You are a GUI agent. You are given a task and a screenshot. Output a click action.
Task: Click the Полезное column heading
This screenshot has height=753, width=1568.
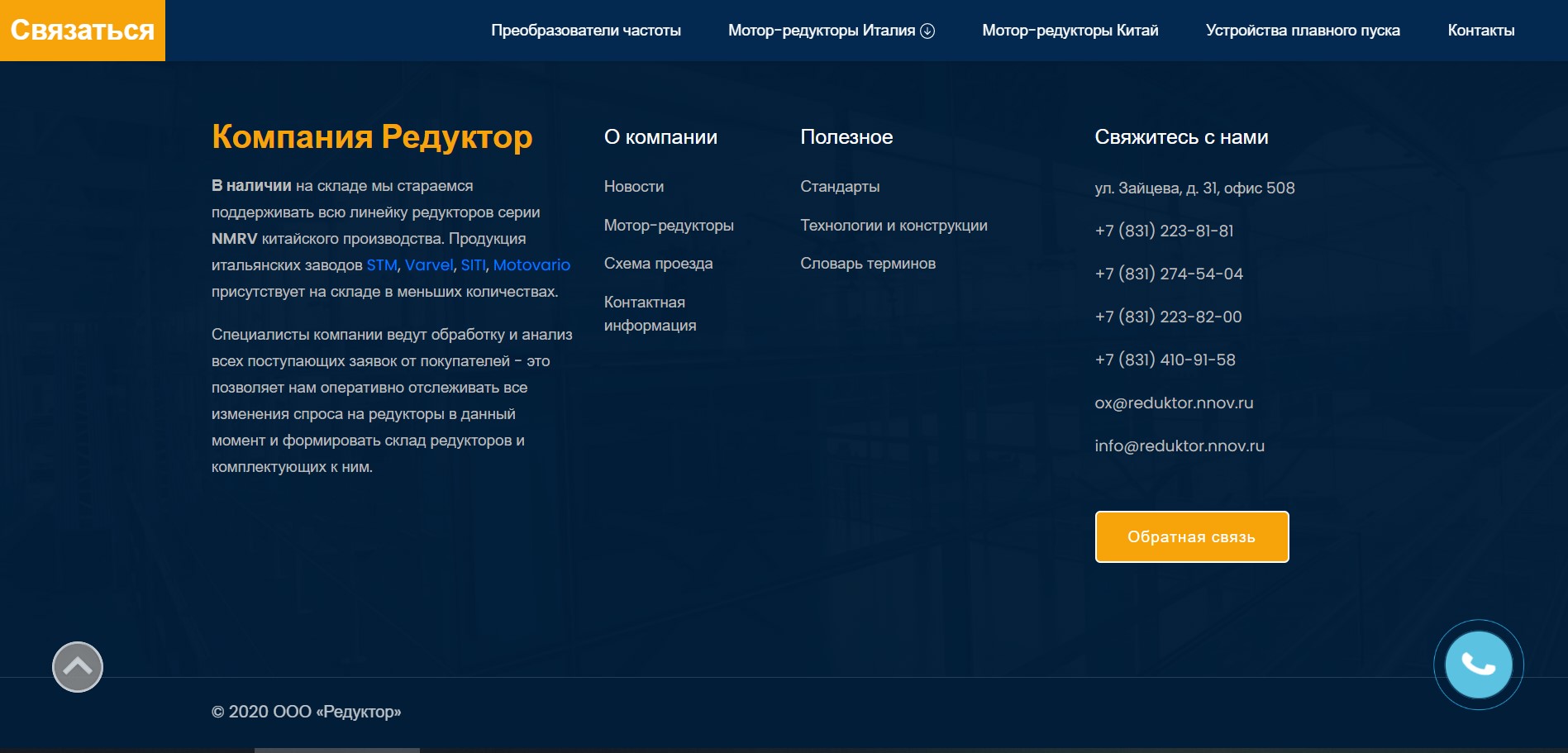[846, 137]
